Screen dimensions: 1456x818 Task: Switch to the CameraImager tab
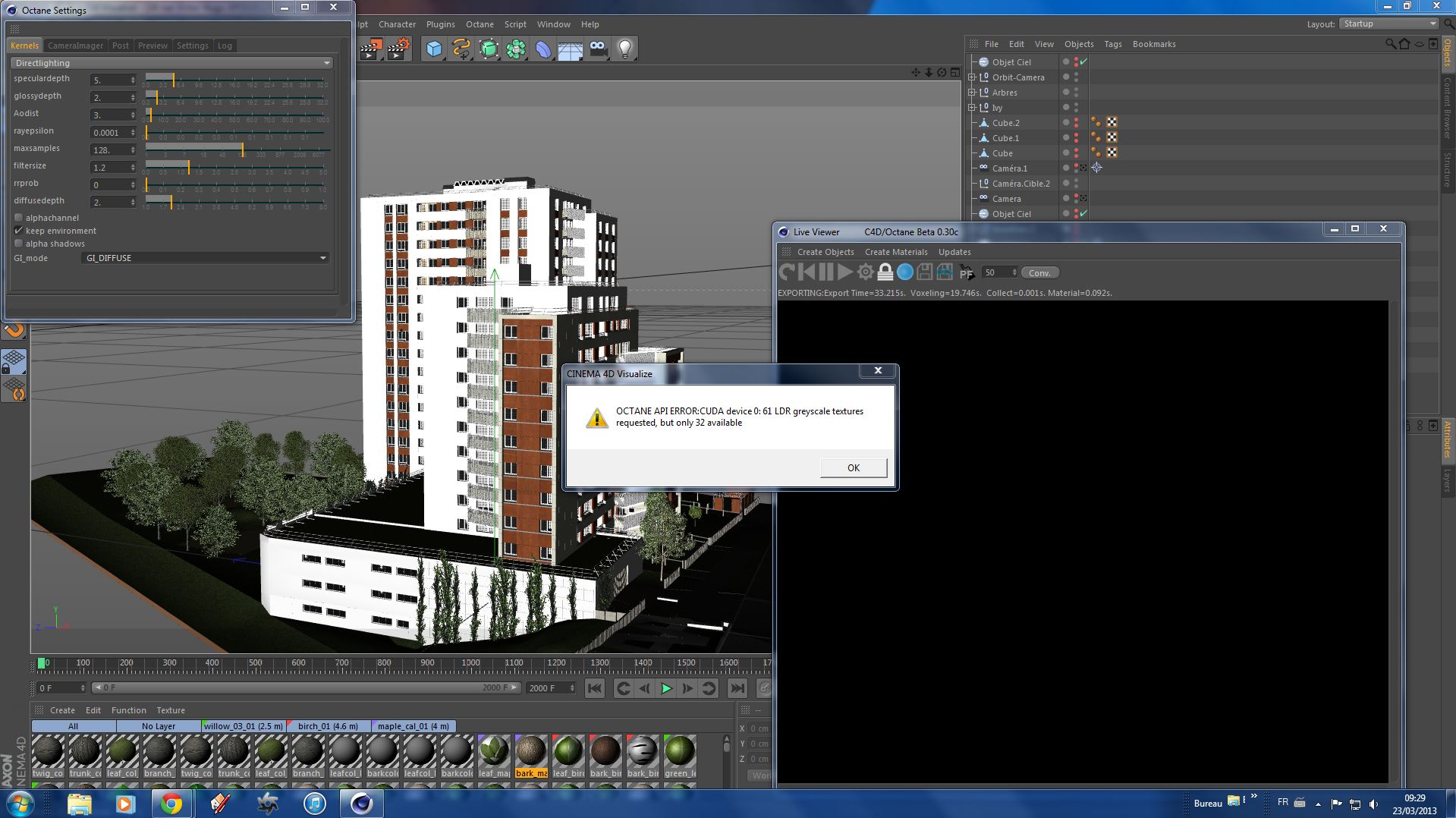[75, 46]
